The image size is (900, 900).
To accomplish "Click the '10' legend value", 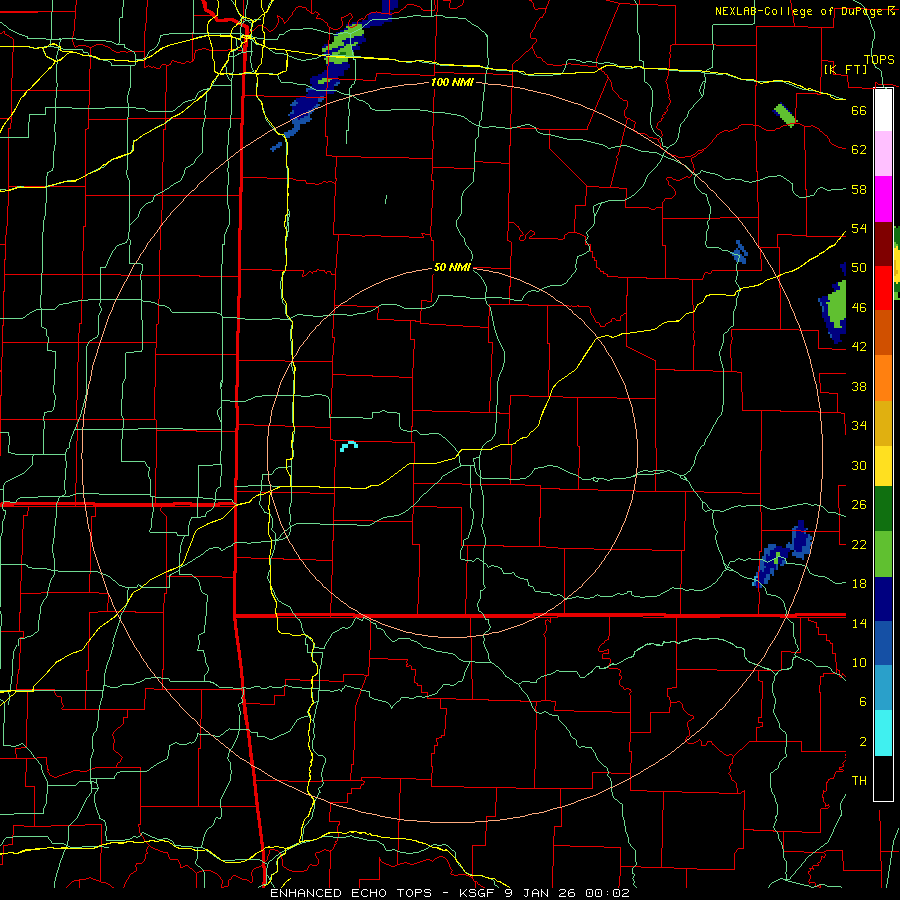I will pyautogui.click(x=859, y=662).
